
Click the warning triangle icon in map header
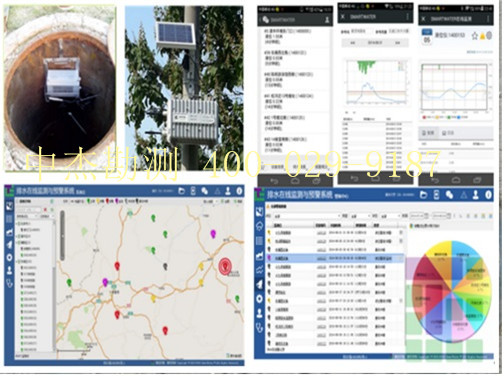pos(217,191)
